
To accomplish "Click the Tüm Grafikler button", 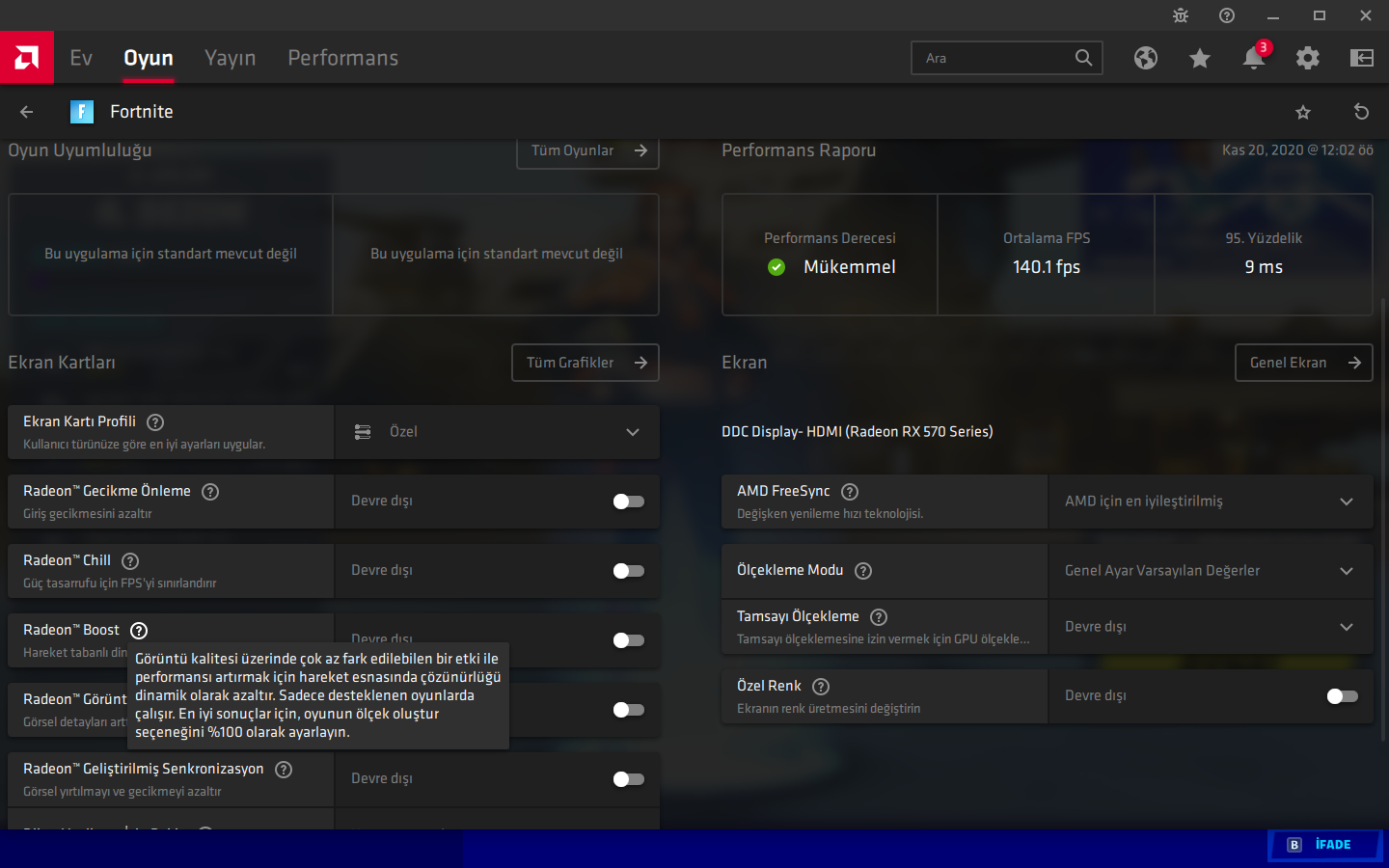I will click(586, 363).
